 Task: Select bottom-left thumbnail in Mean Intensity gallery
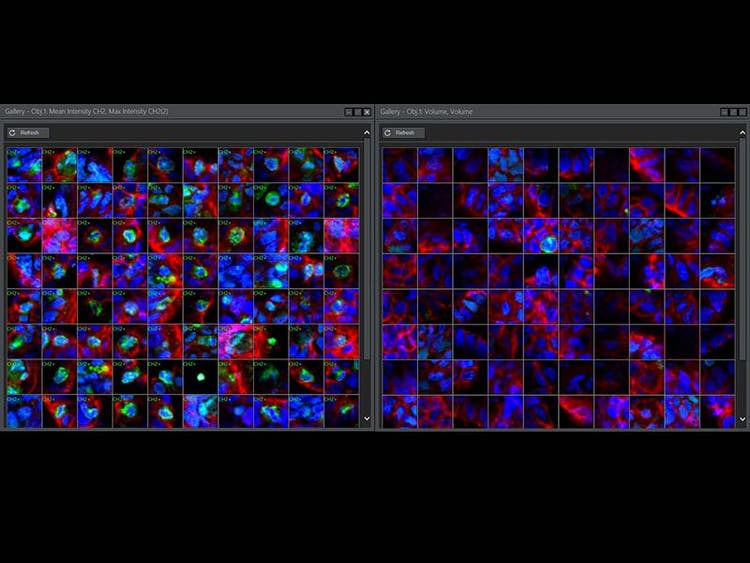(x=22, y=412)
